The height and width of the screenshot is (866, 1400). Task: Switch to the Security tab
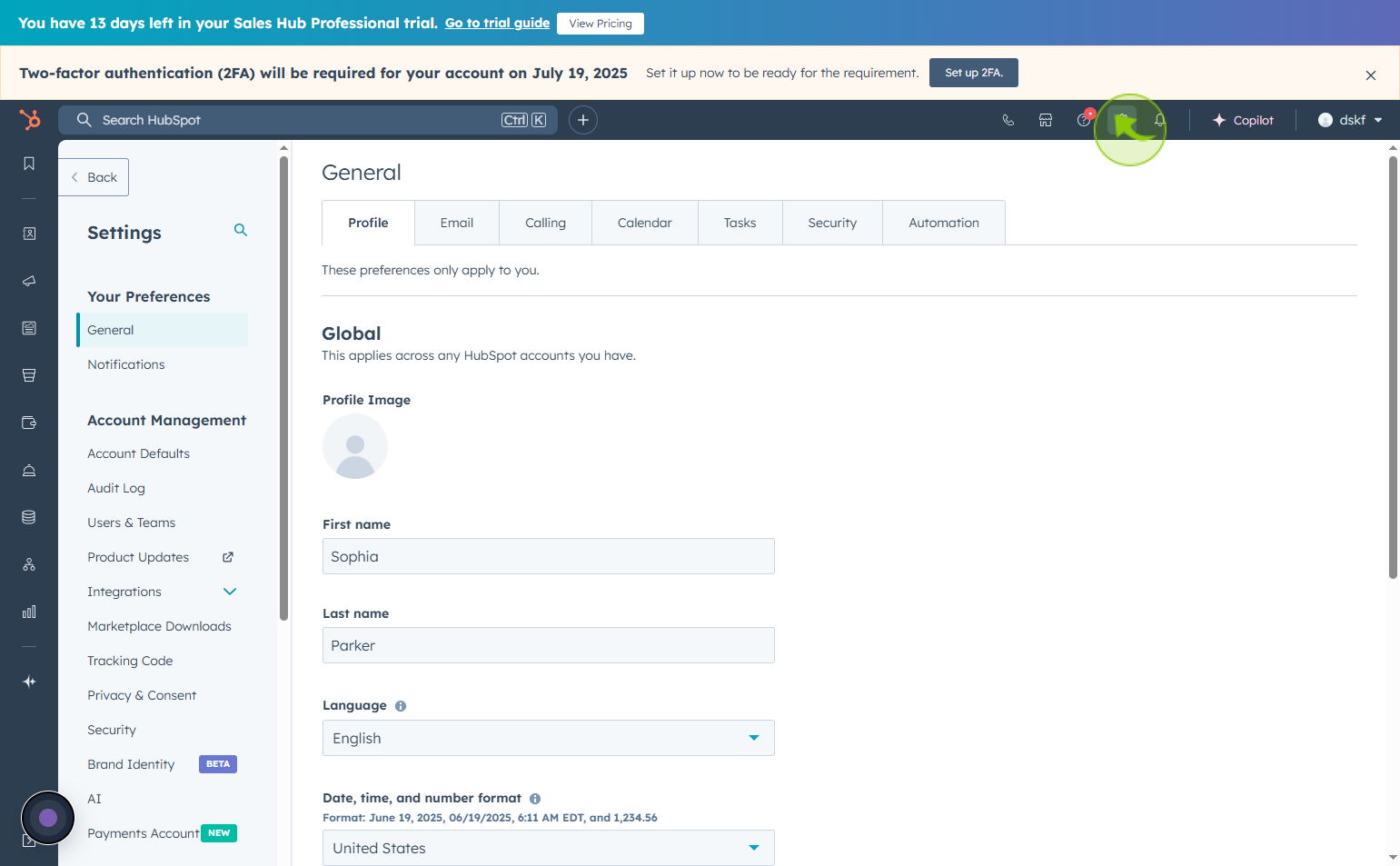click(832, 223)
